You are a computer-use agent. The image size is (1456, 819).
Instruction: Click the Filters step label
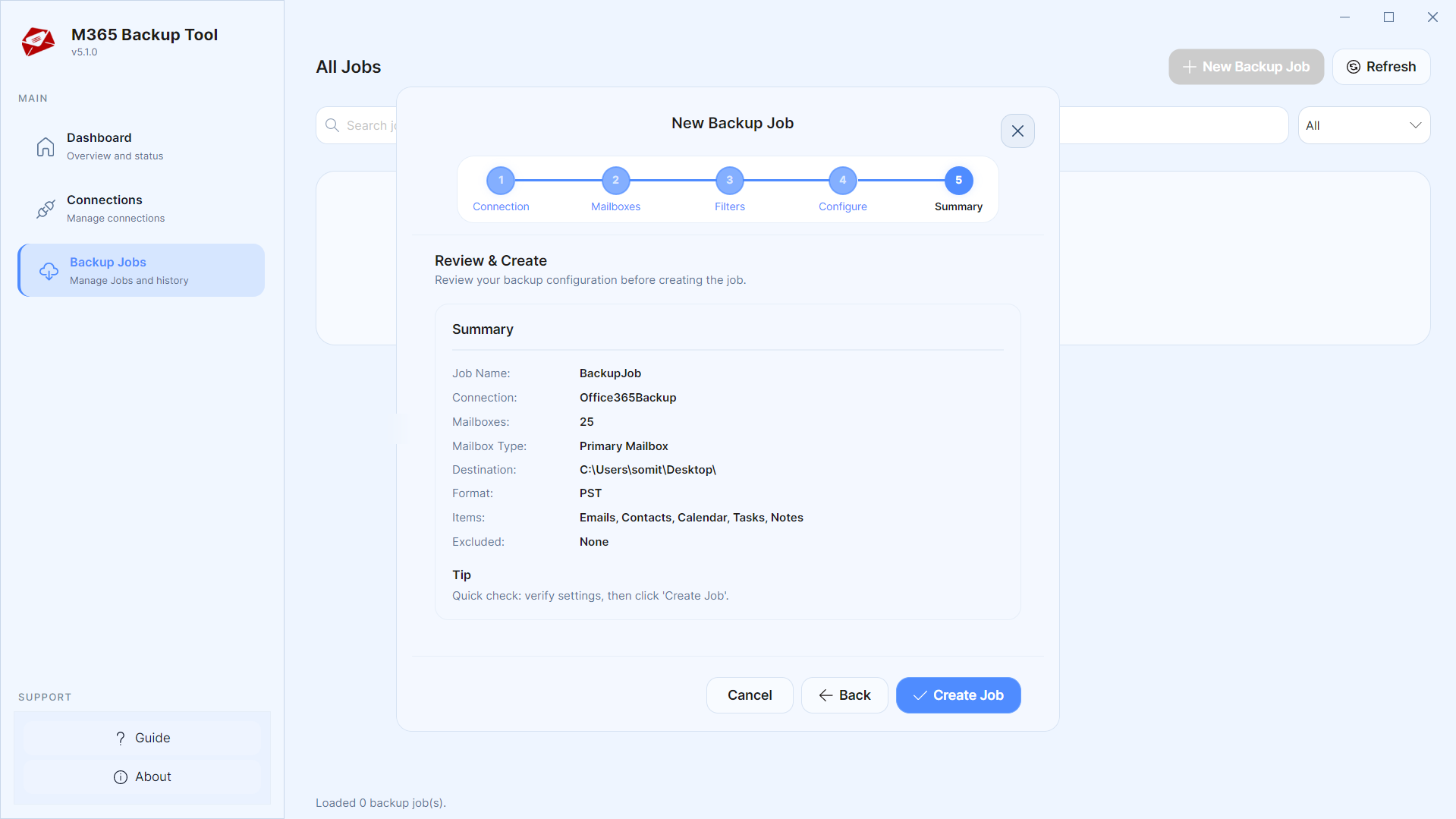(x=730, y=206)
